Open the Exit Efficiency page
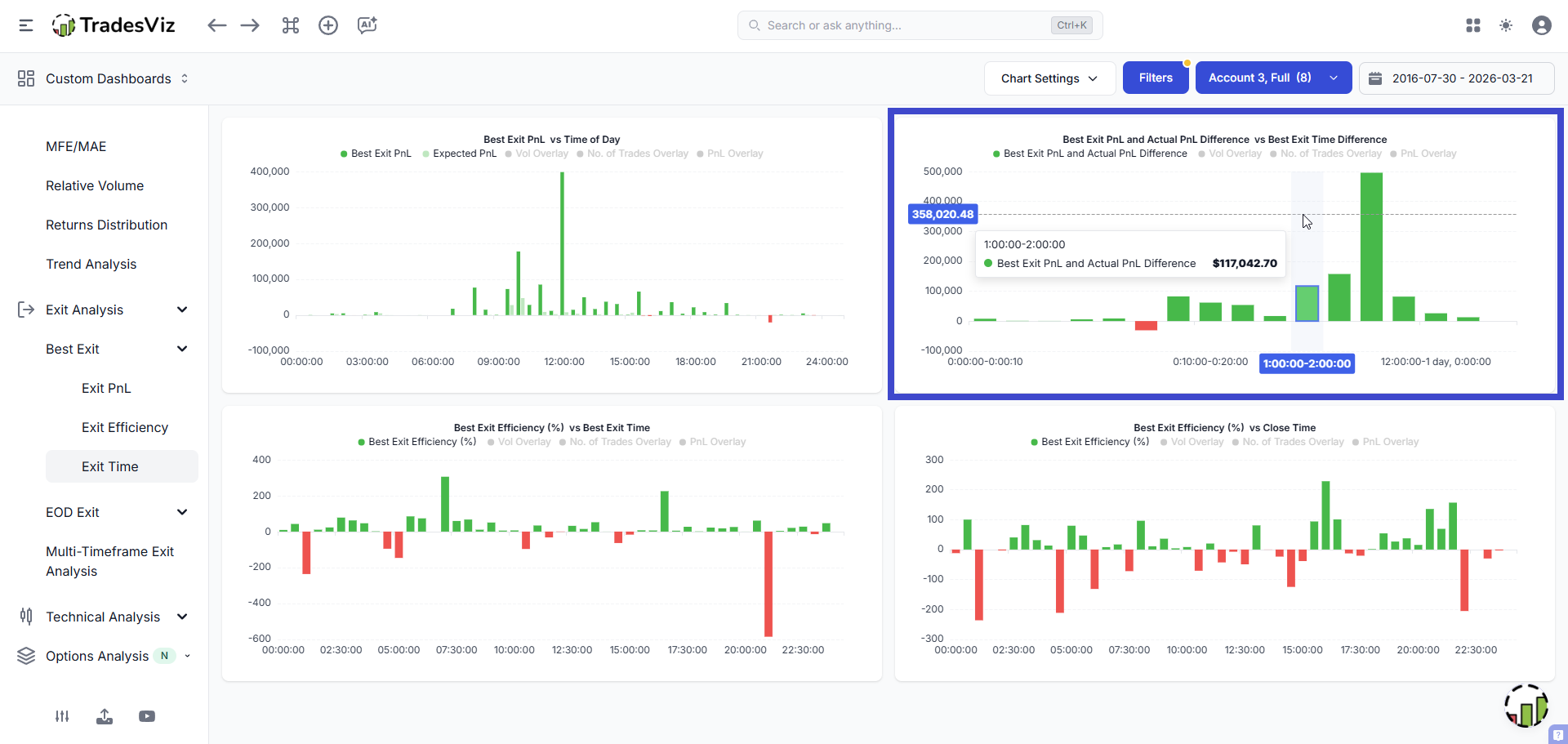This screenshot has width=1568, height=744. point(125,427)
